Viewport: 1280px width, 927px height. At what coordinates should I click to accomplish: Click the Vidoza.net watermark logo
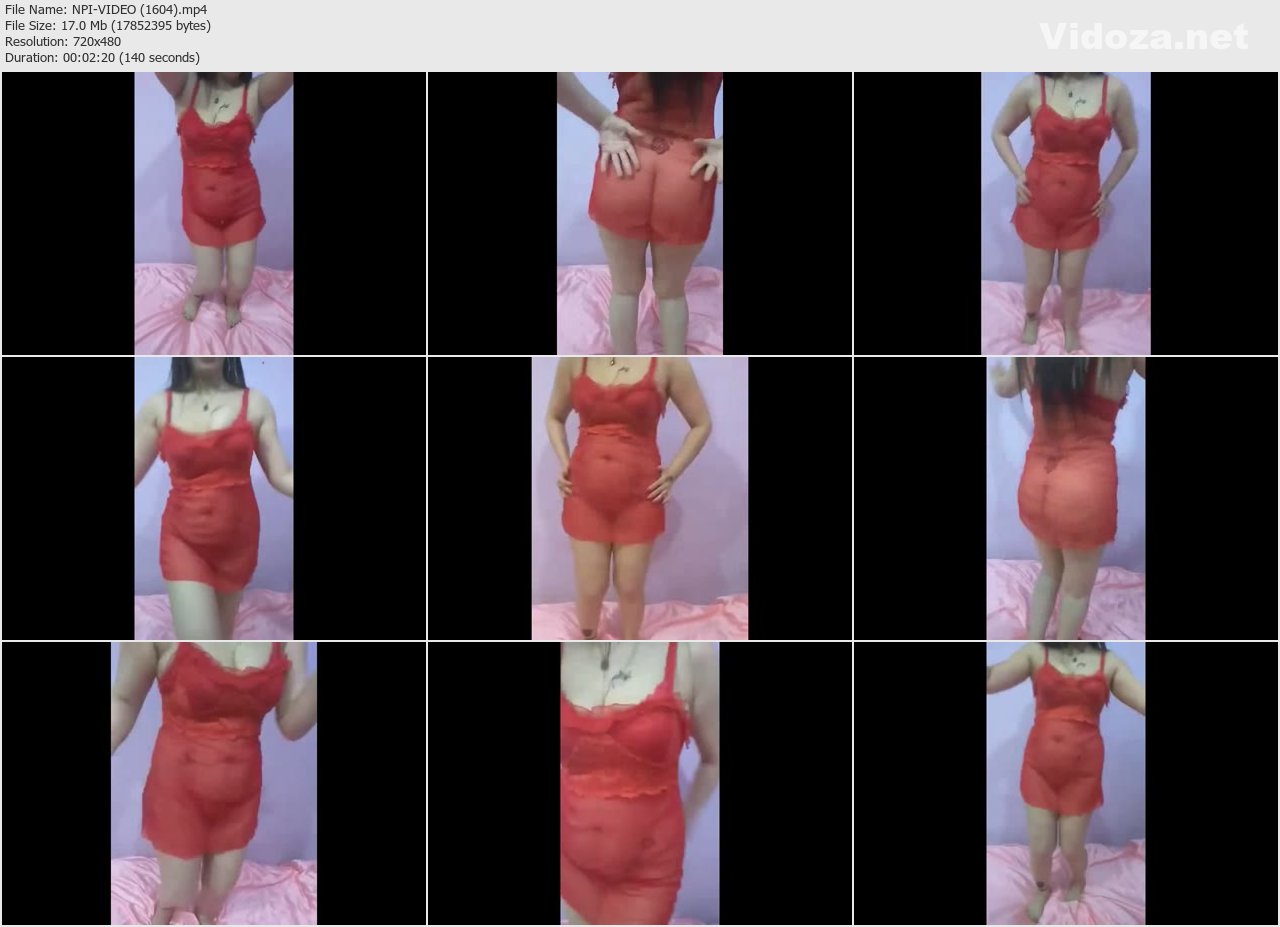click(x=1143, y=37)
